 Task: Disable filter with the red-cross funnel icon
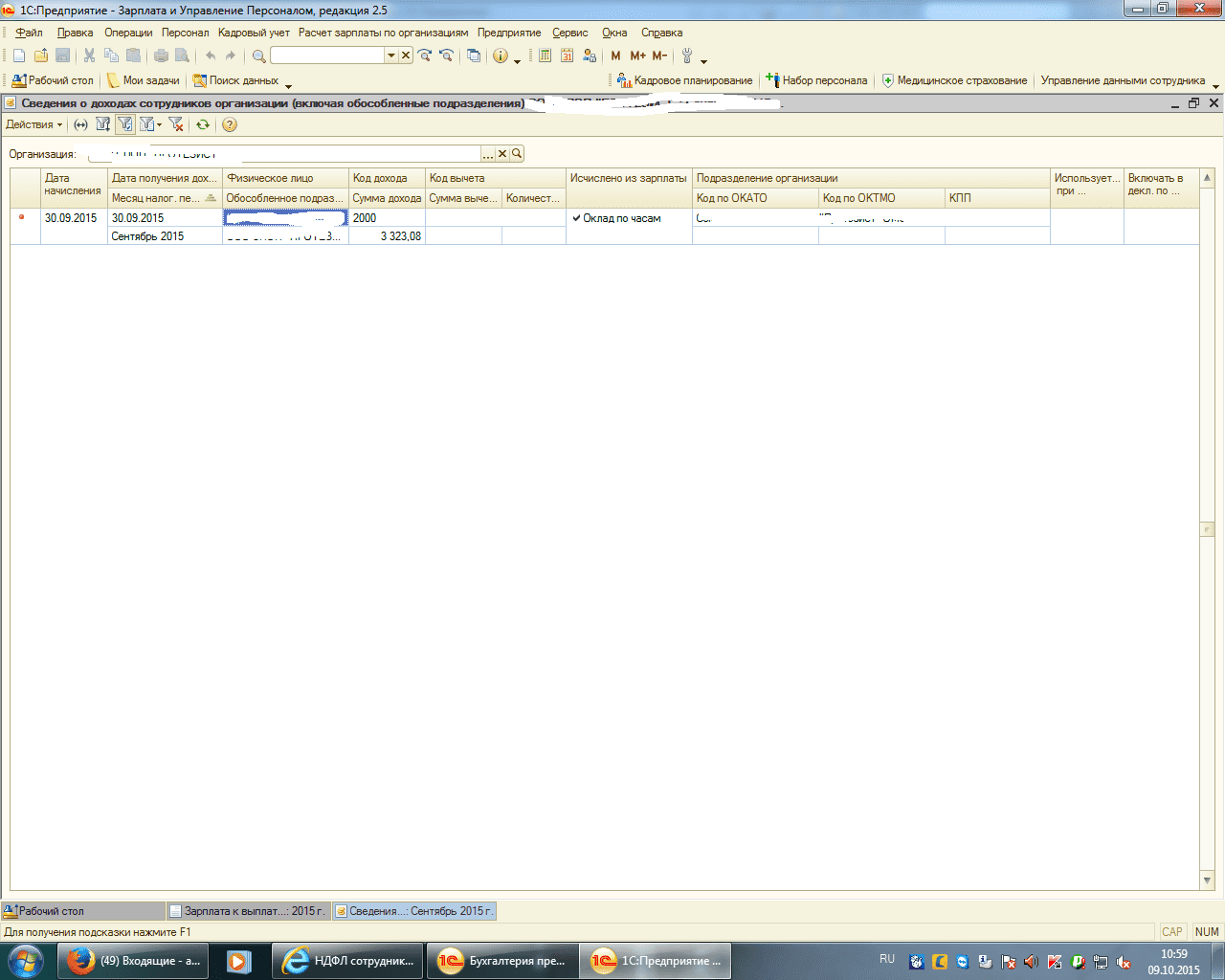[x=175, y=124]
